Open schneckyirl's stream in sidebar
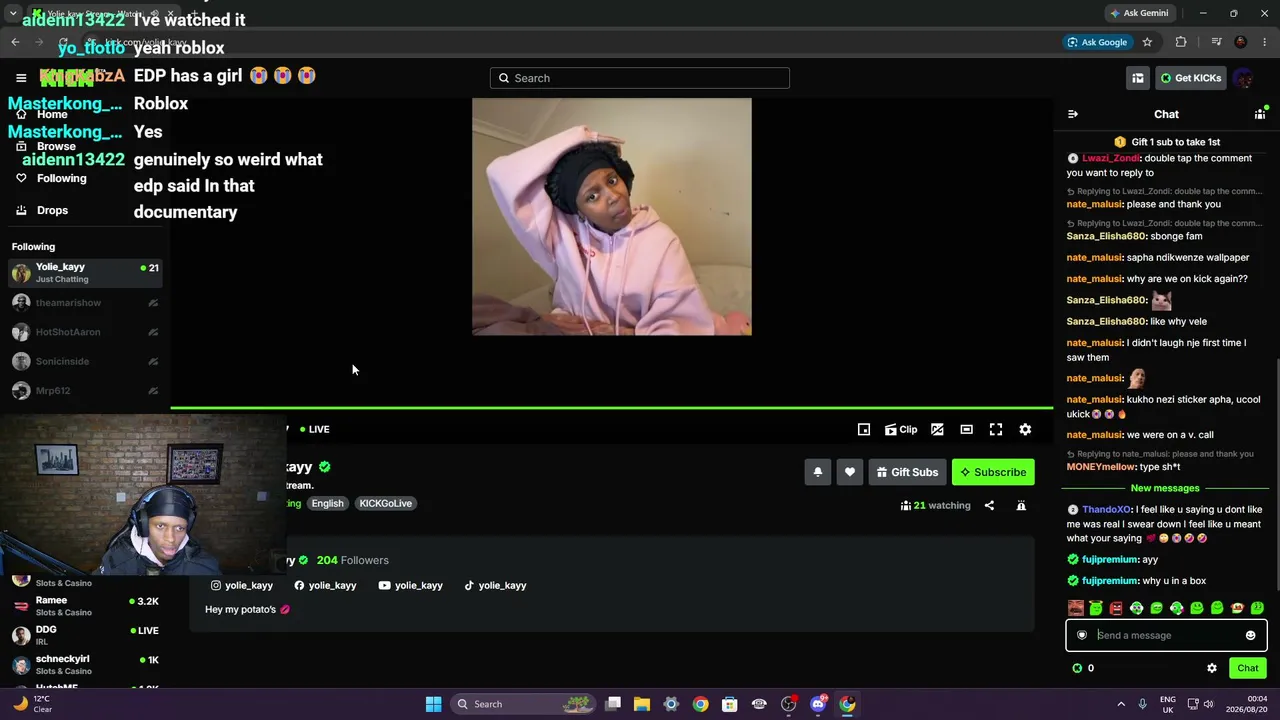Screen dimensions: 1280x720 coord(85,664)
